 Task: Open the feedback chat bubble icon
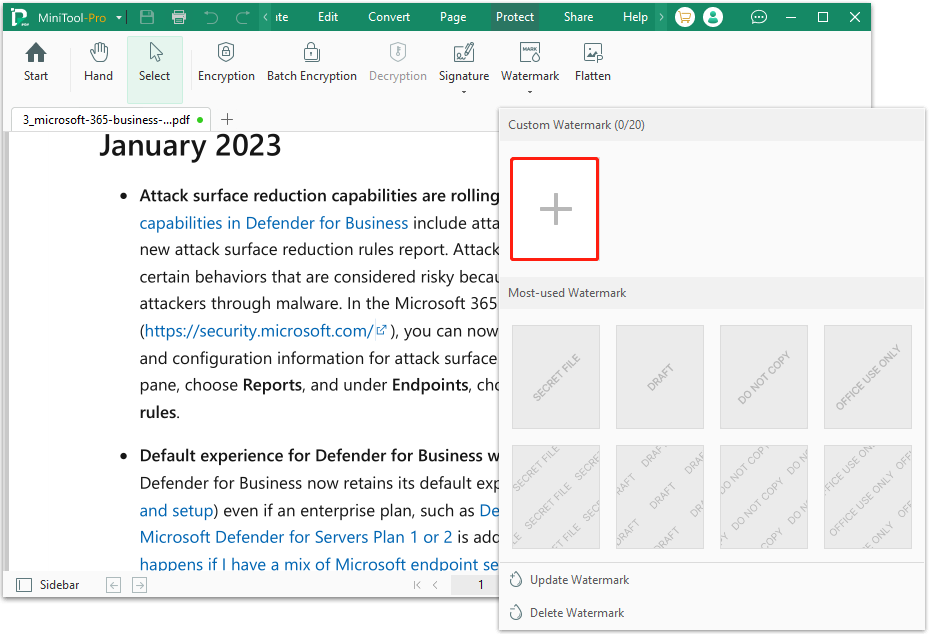click(758, 17)
